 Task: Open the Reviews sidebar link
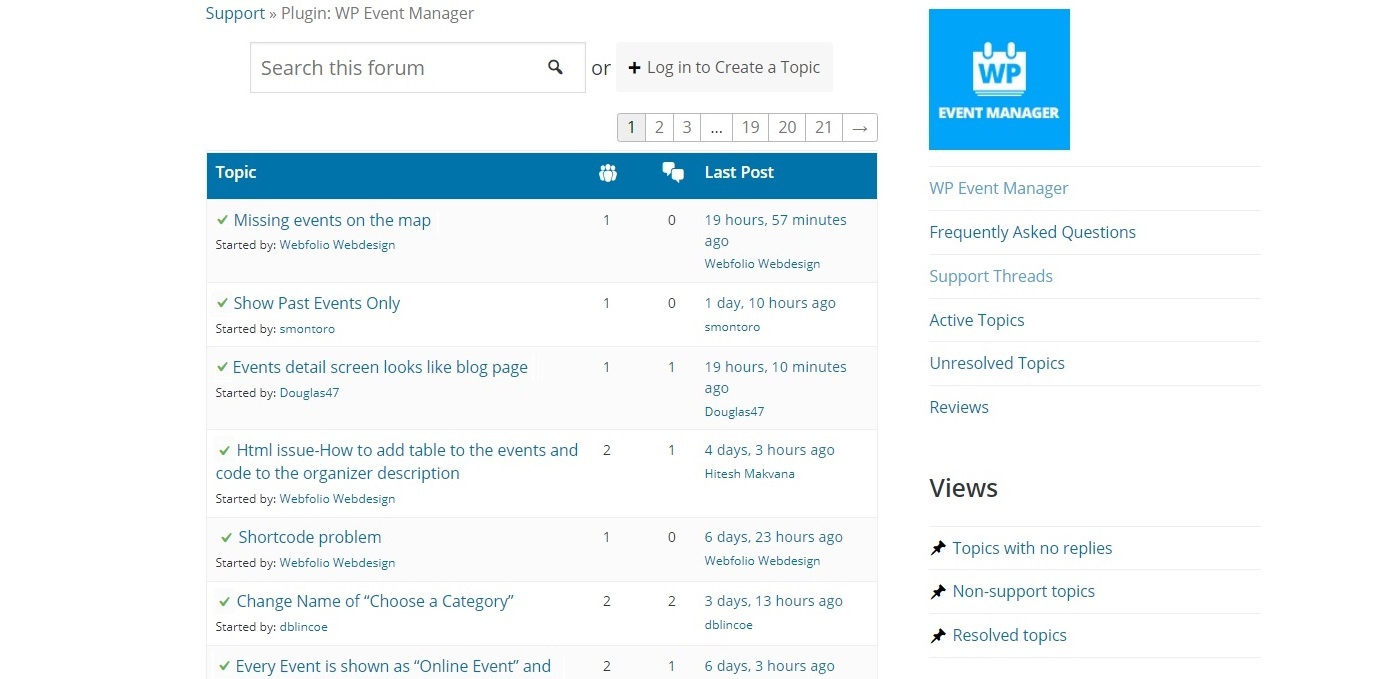tap(958, 407)
